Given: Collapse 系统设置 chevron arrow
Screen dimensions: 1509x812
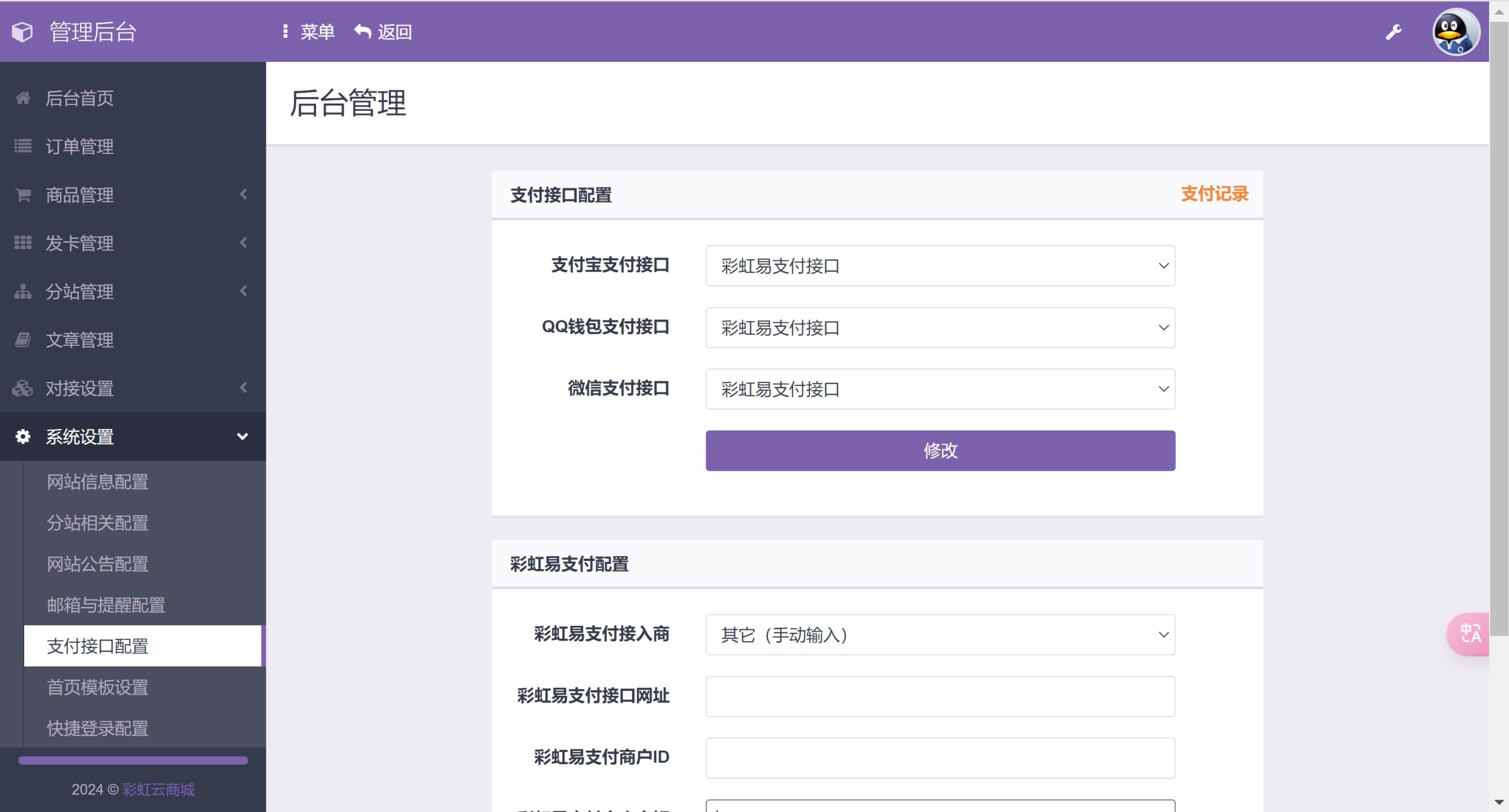Looking at the screenshot, I should [242, 437].
